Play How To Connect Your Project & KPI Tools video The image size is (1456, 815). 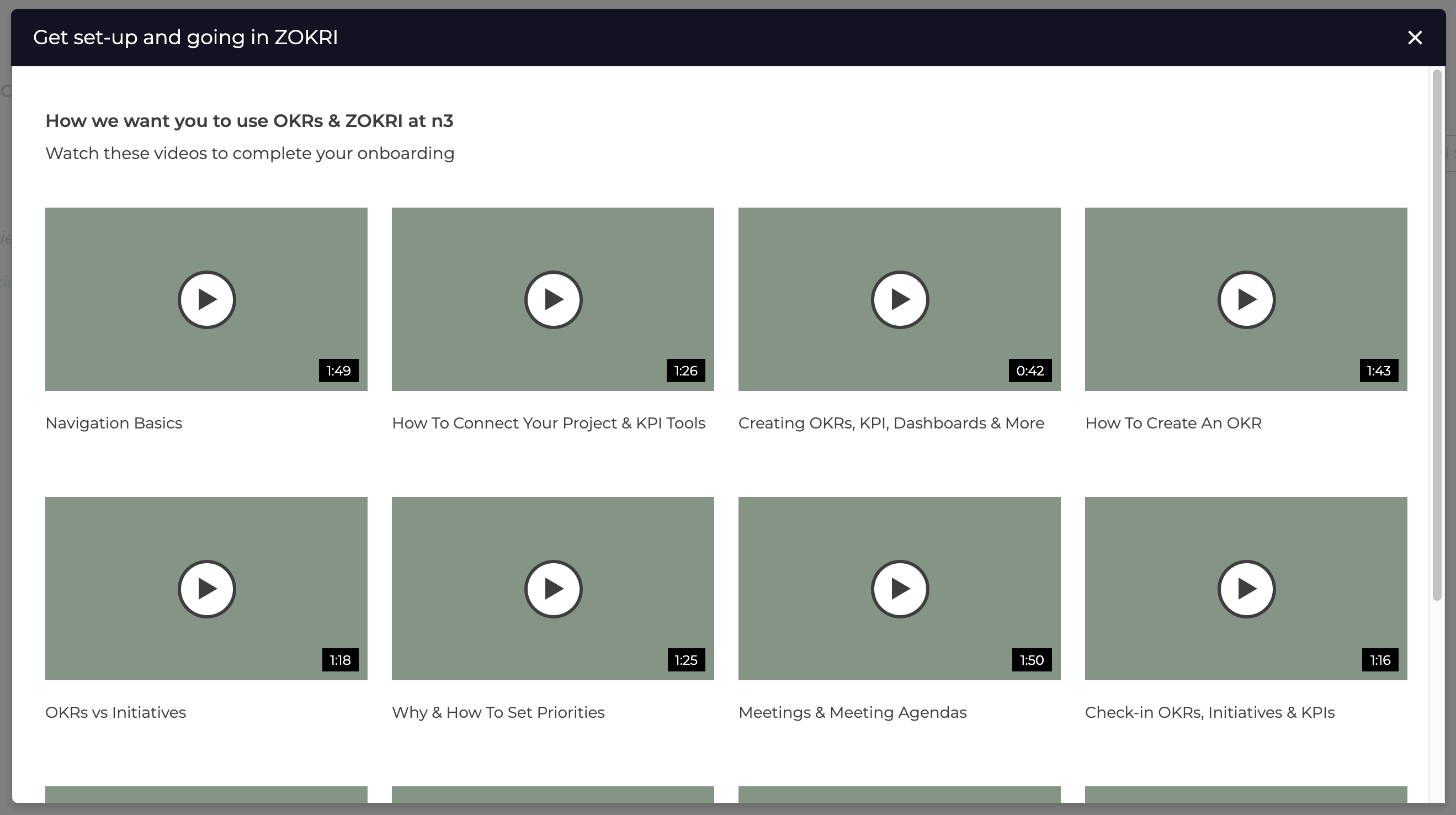tap(554, 300)
